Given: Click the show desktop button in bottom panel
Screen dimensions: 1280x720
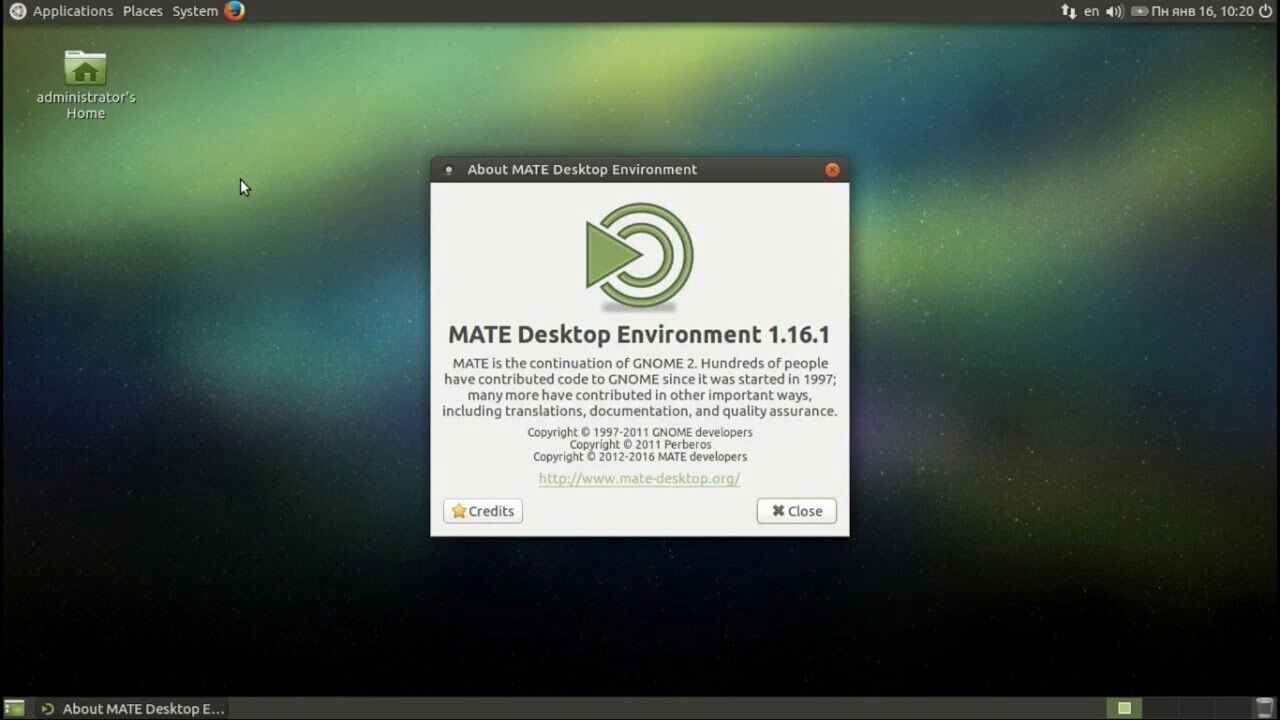Looking at the screenshot, I should [14, 708].
